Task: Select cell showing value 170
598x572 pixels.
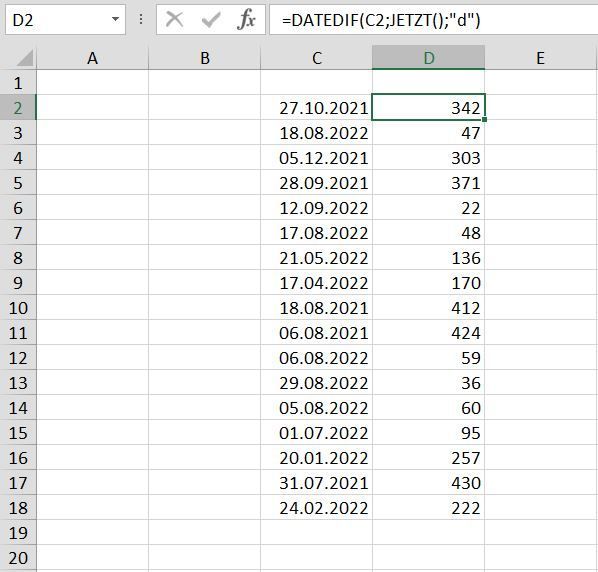Action: coord(429,283)
